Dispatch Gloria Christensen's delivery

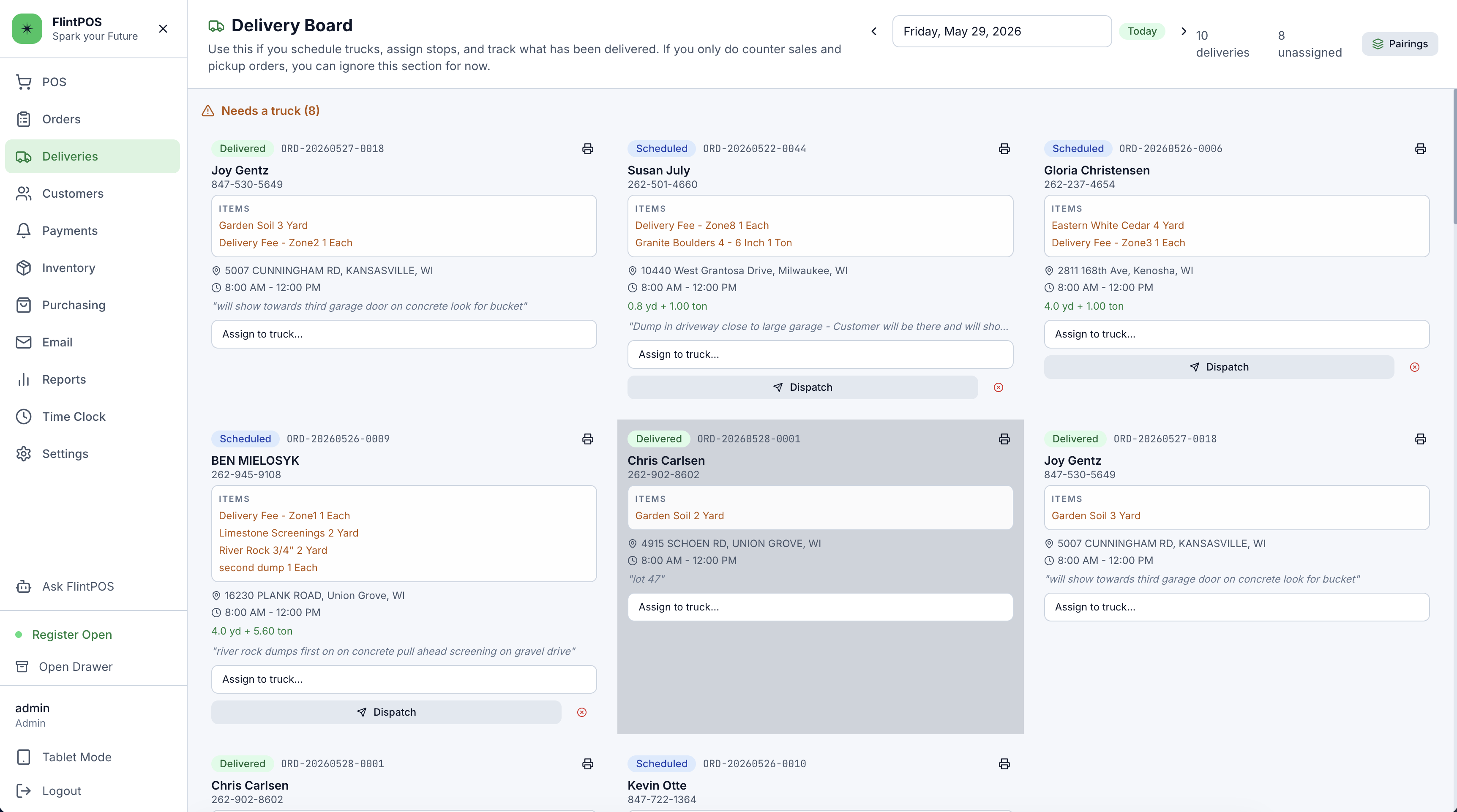tap(1219, 367)
